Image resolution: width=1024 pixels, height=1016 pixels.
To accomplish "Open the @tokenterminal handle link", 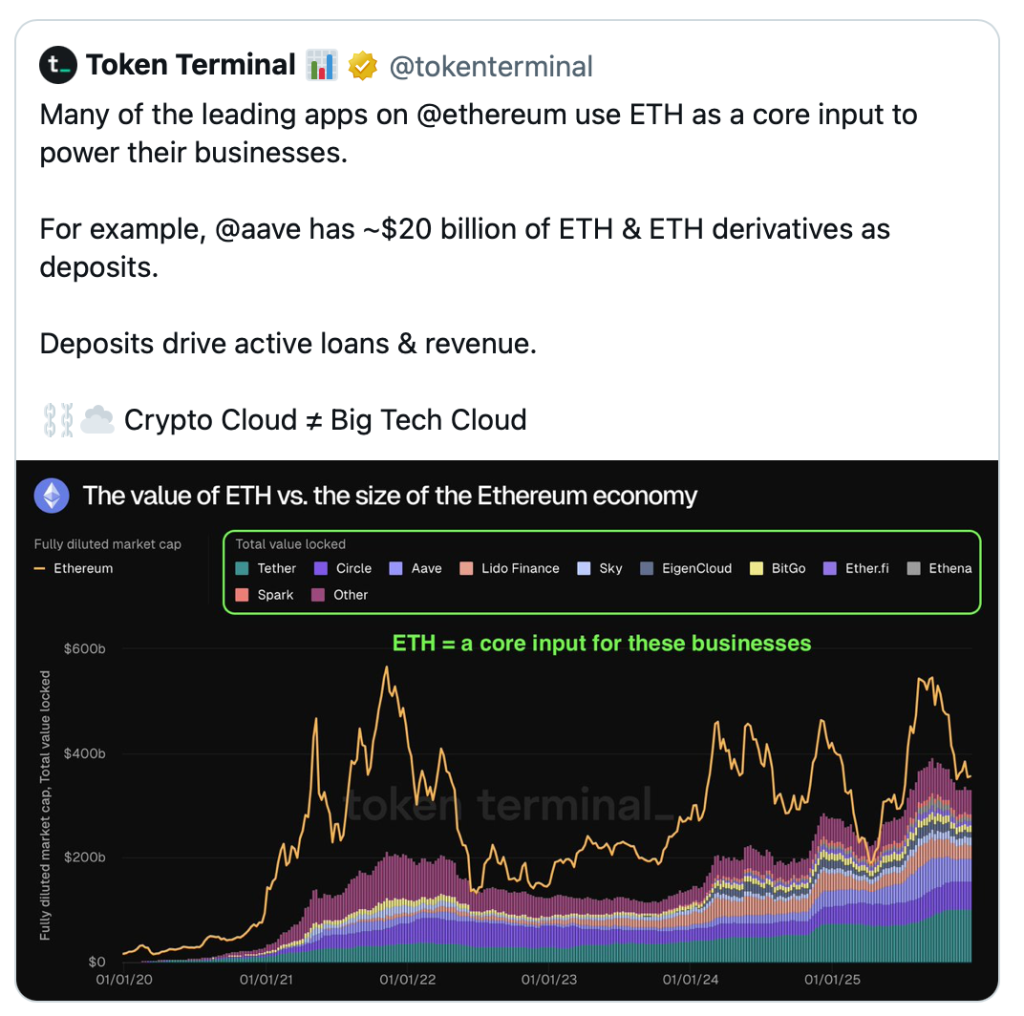I will coord(490,67).
